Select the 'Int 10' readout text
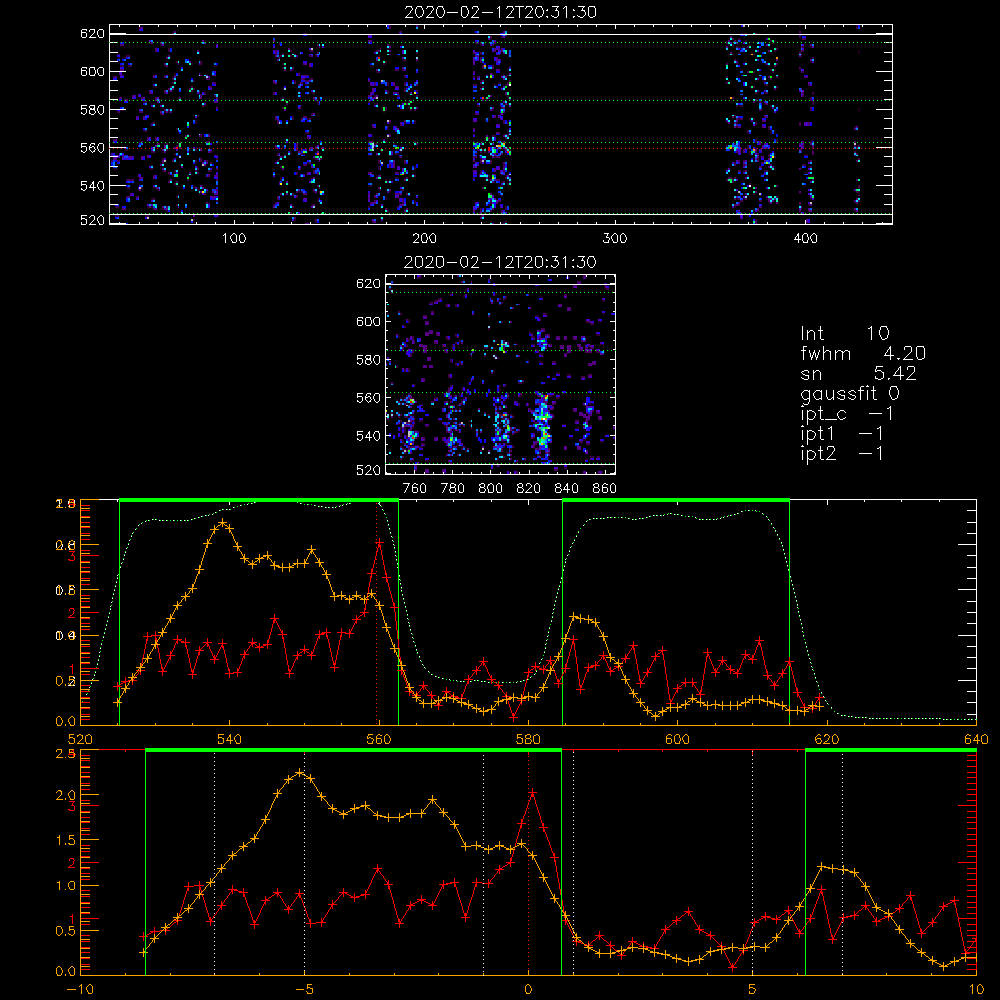Screen dimensions: 1000x1000 tap(844, 333)
